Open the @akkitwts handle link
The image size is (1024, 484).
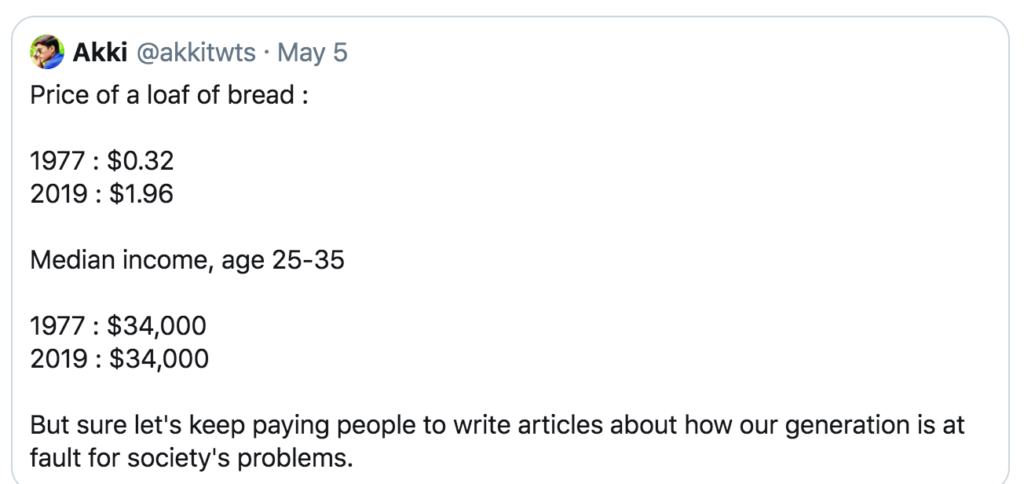coord(195,52)
